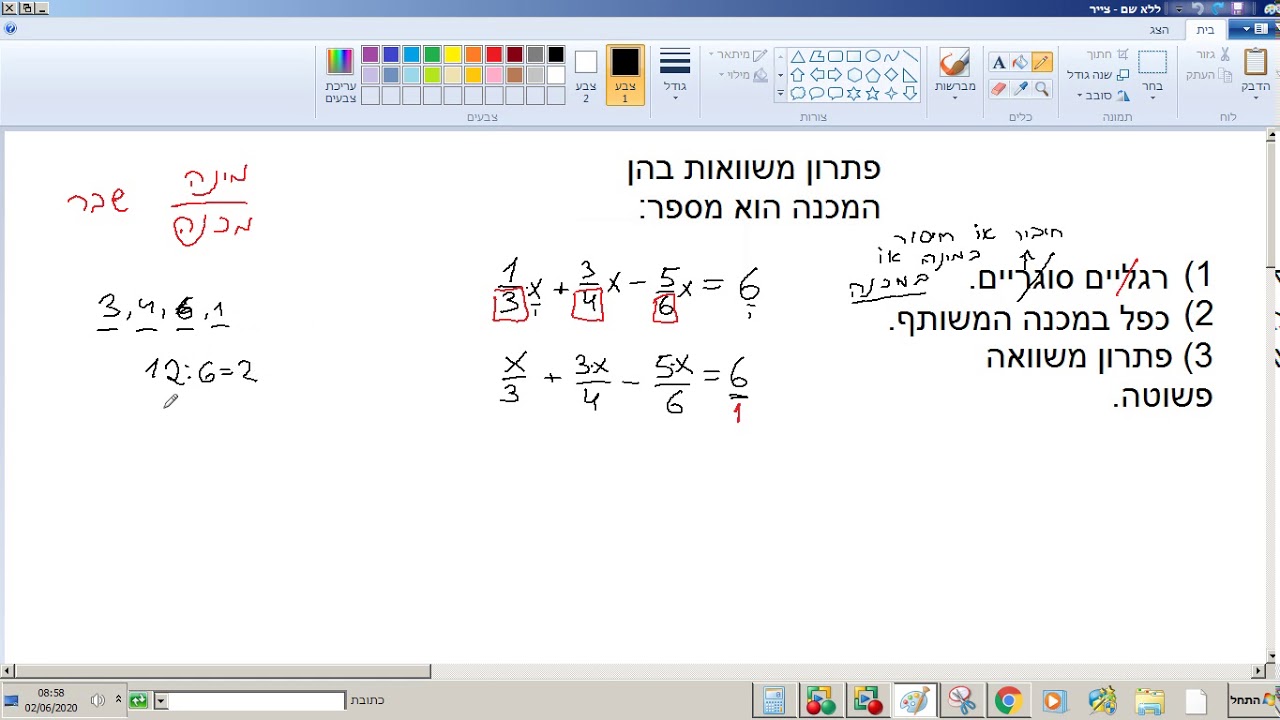The width and height of the screenshot is (1280, 720).
Task: Switch to the Home (בית) tab
Action: click(x=1206, y=30)
